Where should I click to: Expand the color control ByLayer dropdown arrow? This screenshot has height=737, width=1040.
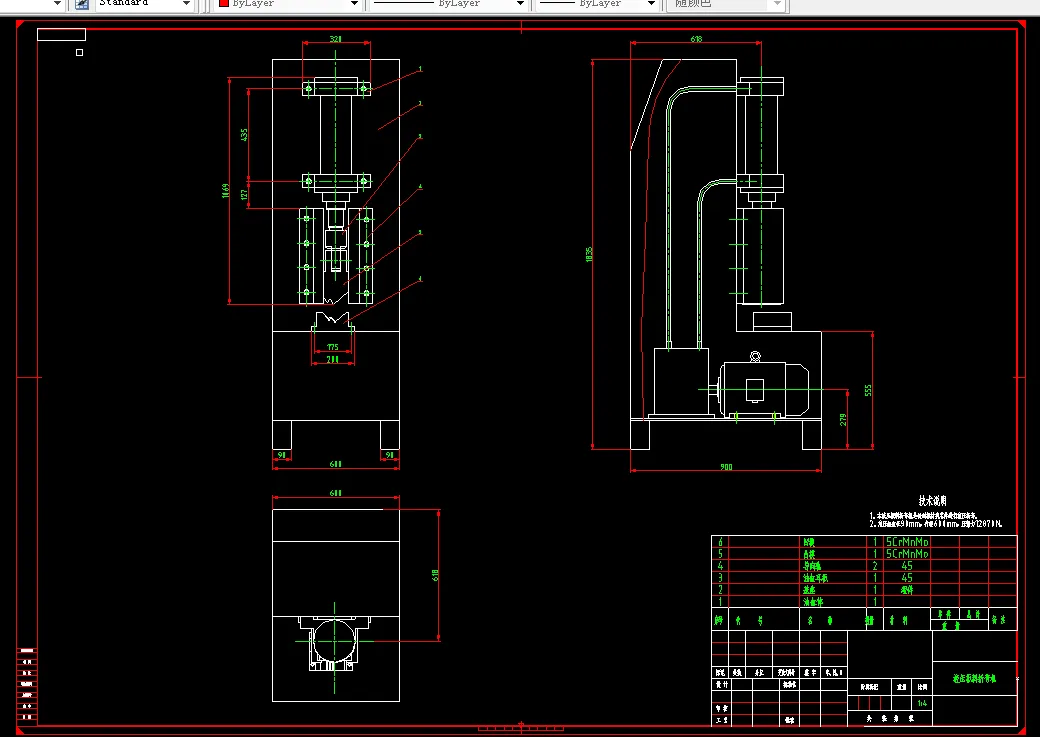354,4
